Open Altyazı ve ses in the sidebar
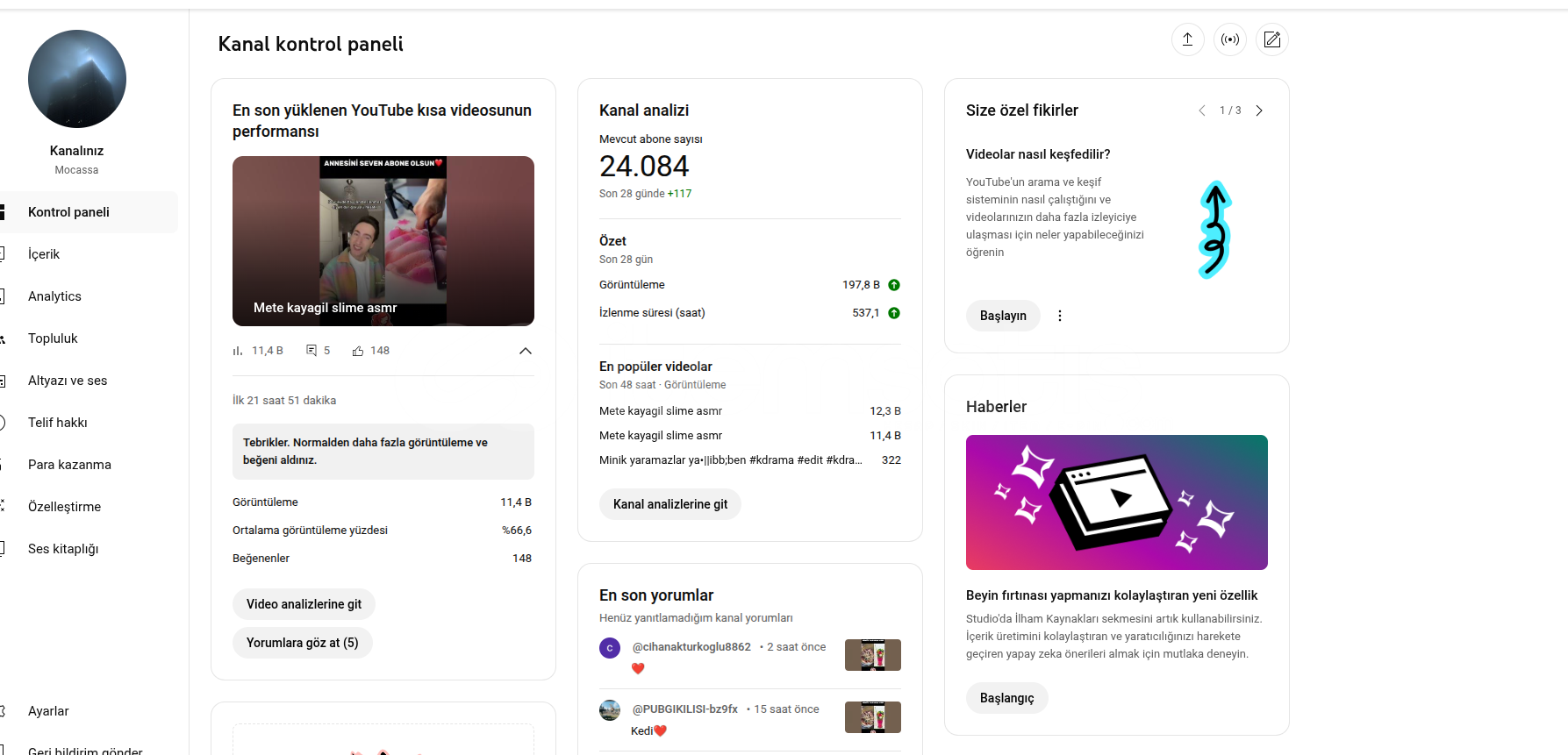Screen dimensions: 1568x755 [x=89, y=381]
